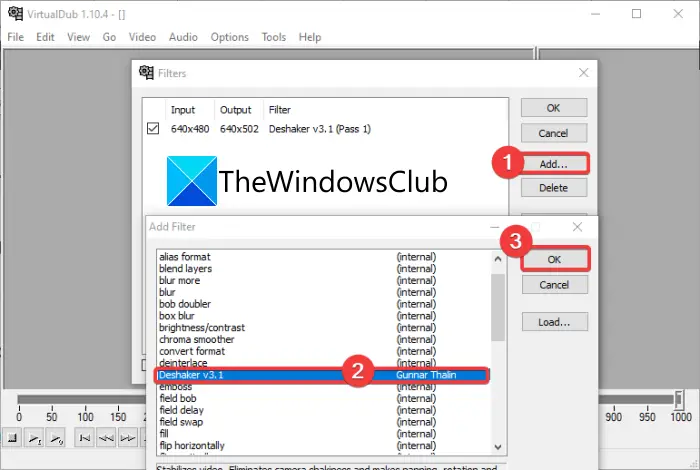Confirm Add Filter with OK

click(554, 259)
